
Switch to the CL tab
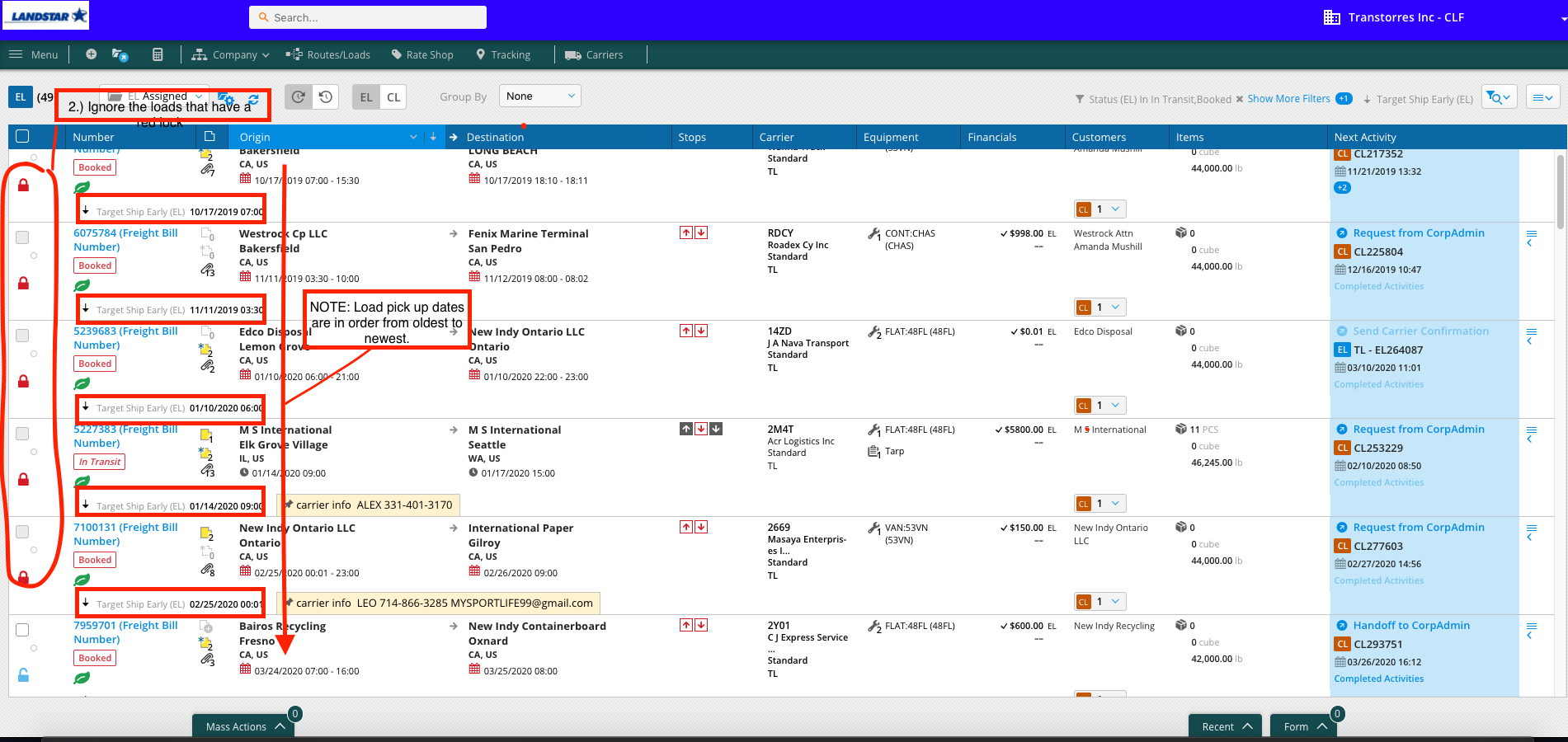pyautogui.click(x=393, y=96)
